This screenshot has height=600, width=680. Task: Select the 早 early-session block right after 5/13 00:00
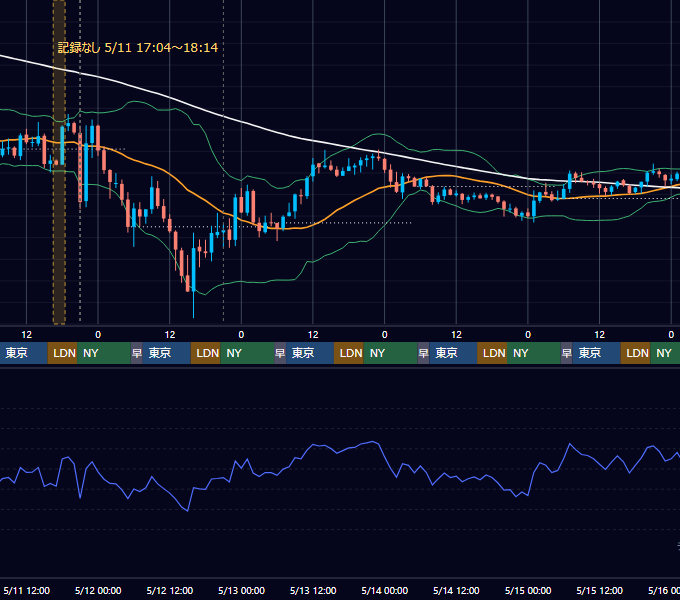[x=280, y=353]
